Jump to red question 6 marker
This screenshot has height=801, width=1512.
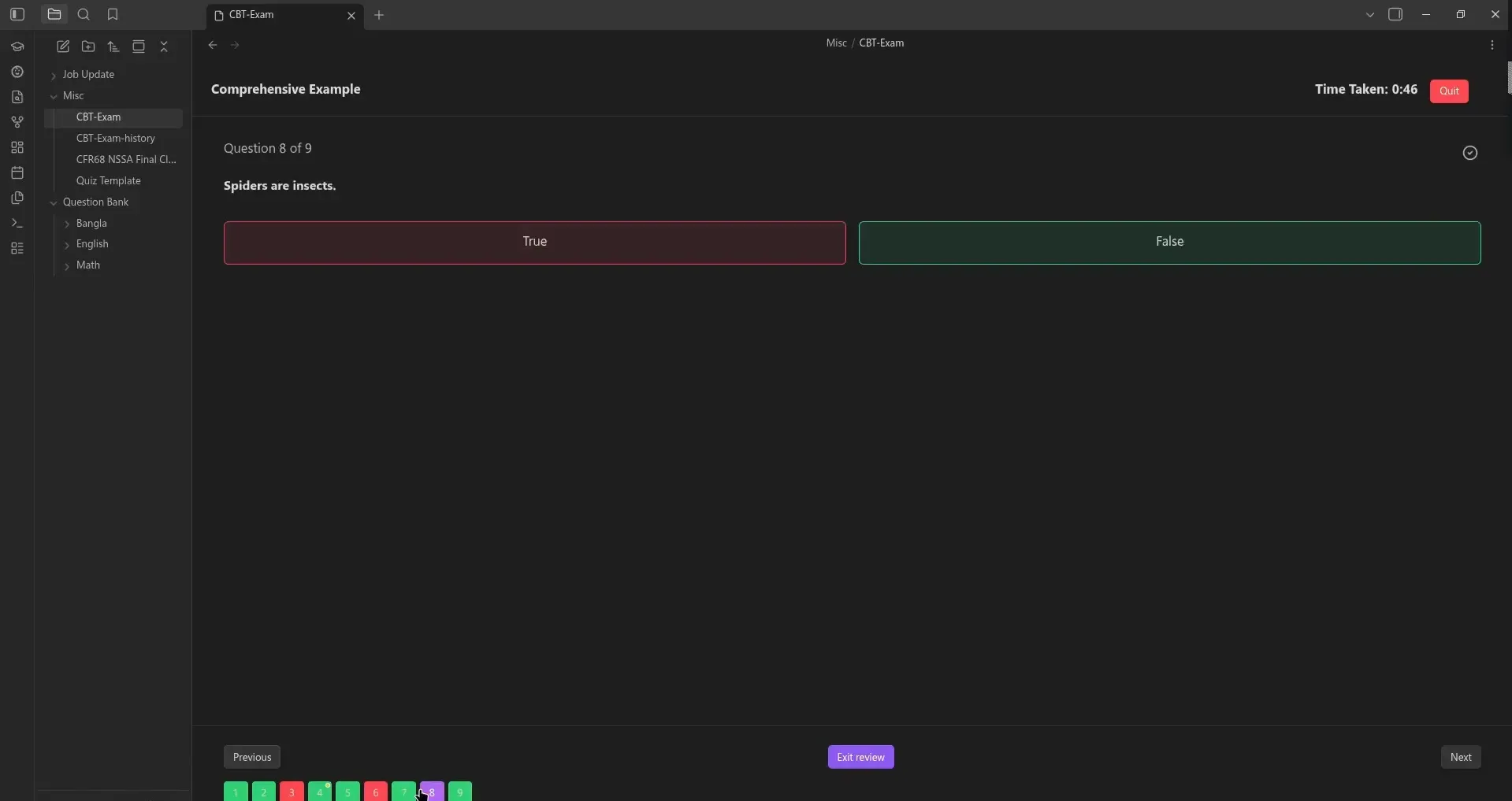(376, 792)
